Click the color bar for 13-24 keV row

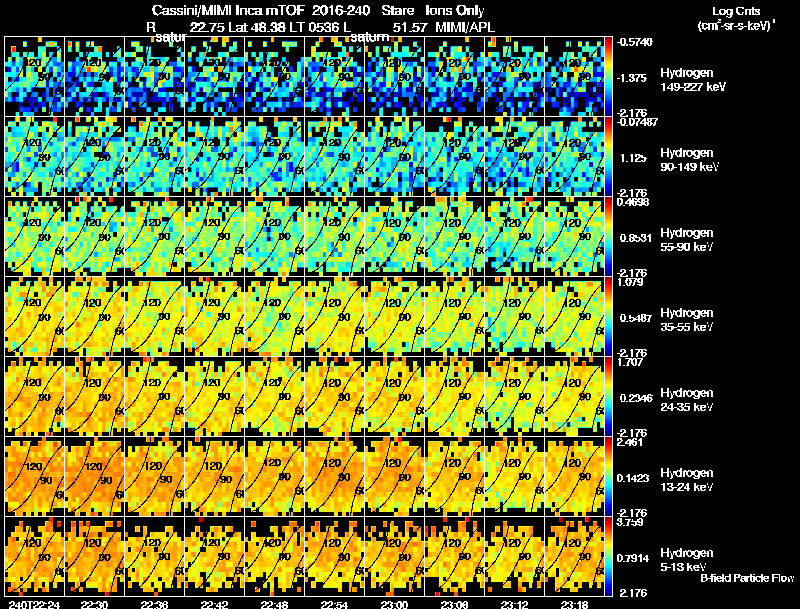click(608, 477)
